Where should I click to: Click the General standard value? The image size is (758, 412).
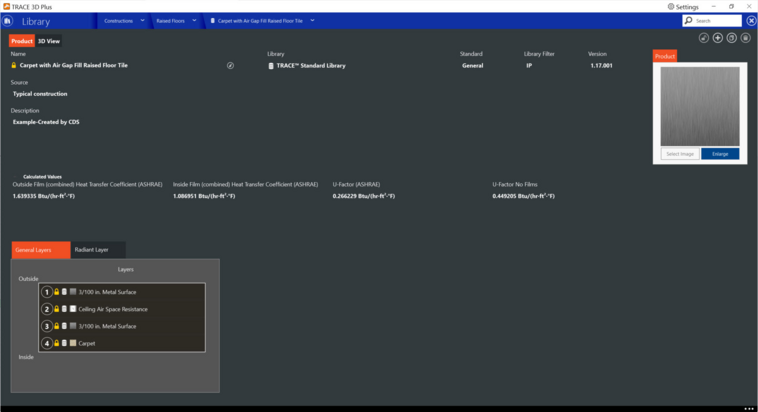coord(472,66)
